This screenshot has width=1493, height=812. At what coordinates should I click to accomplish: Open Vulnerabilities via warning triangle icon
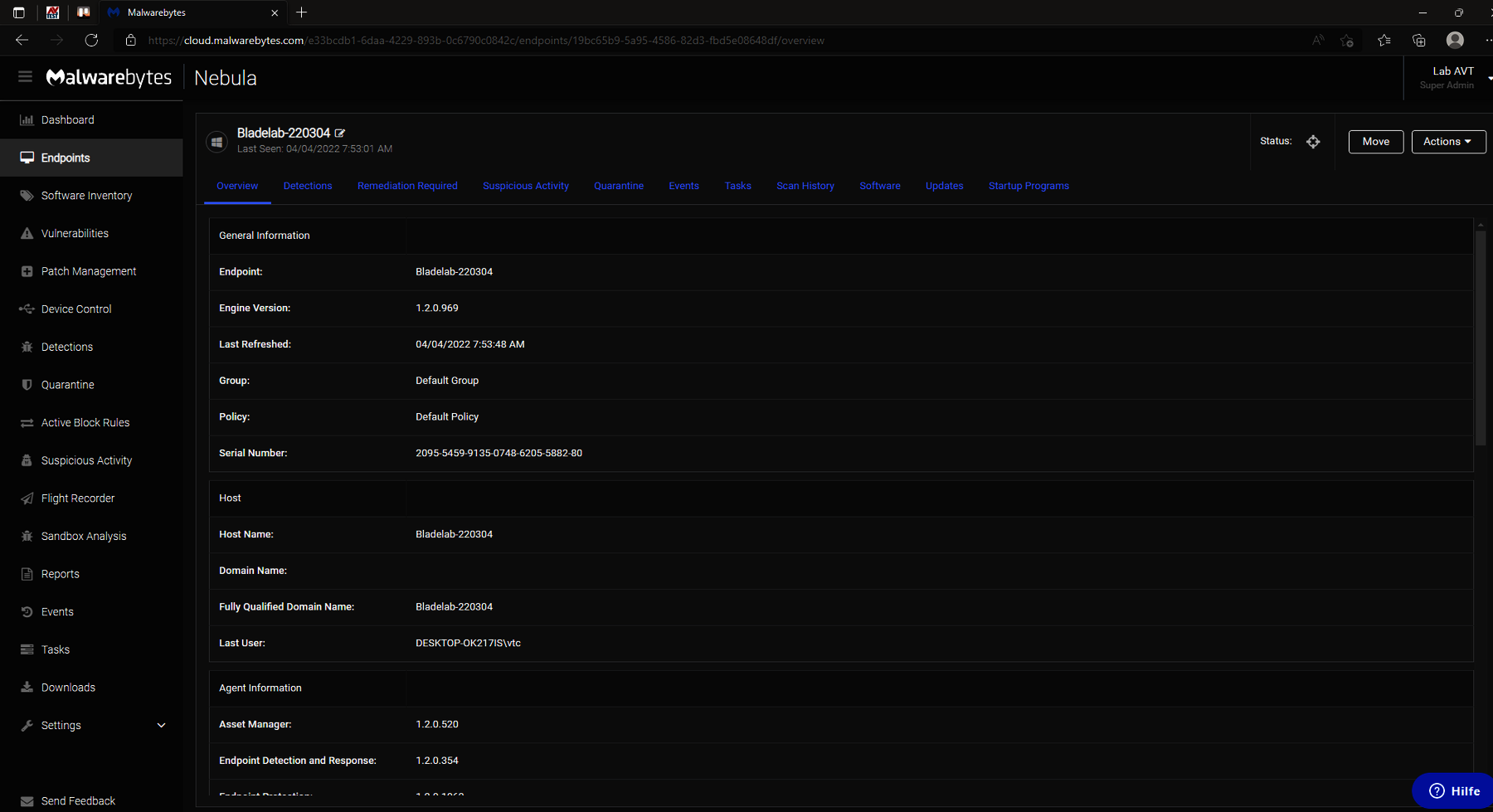pyautogui.click(x=27, y=234)
